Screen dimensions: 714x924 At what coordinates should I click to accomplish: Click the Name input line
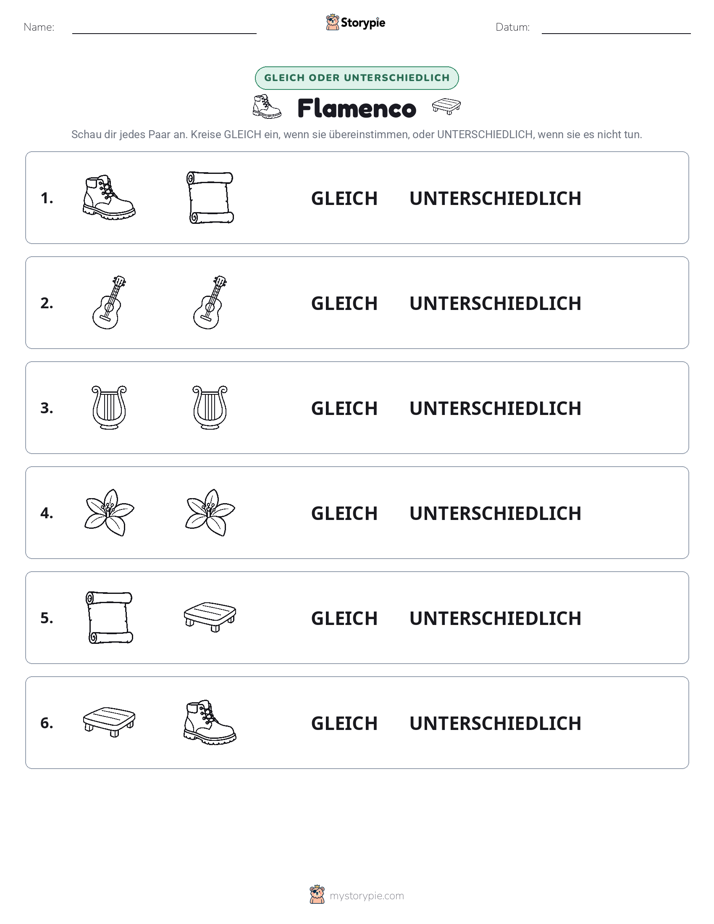(x=164, y=27)
